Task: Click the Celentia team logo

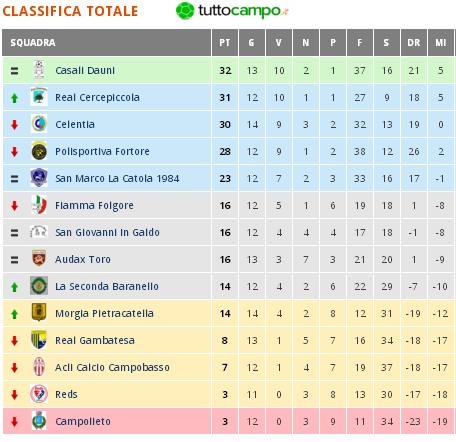Action: click(x=39, y=124)
